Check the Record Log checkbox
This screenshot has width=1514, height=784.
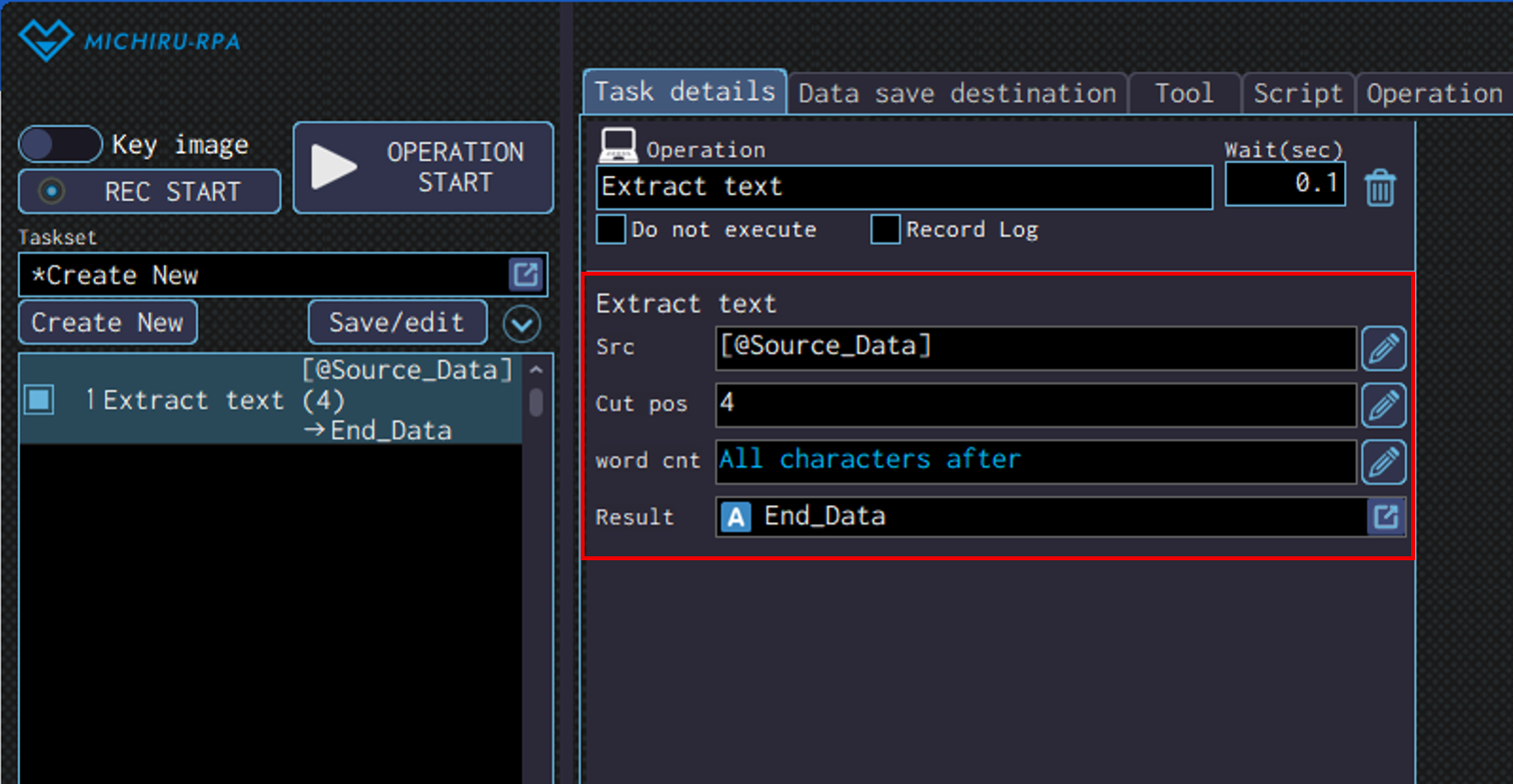(884, 230)
